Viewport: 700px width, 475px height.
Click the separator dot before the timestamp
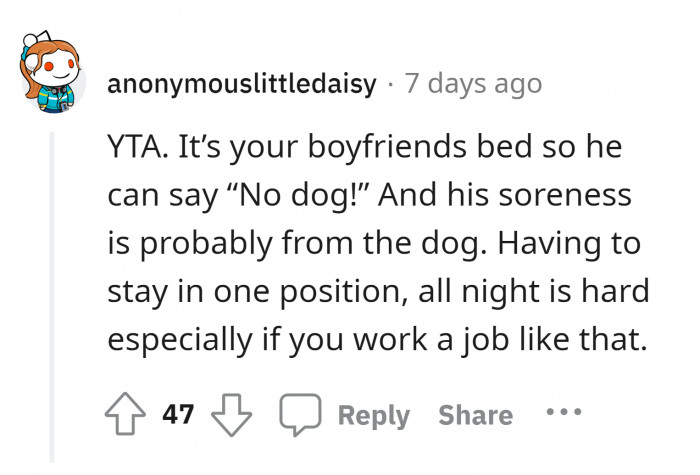[x=389, y=82]
